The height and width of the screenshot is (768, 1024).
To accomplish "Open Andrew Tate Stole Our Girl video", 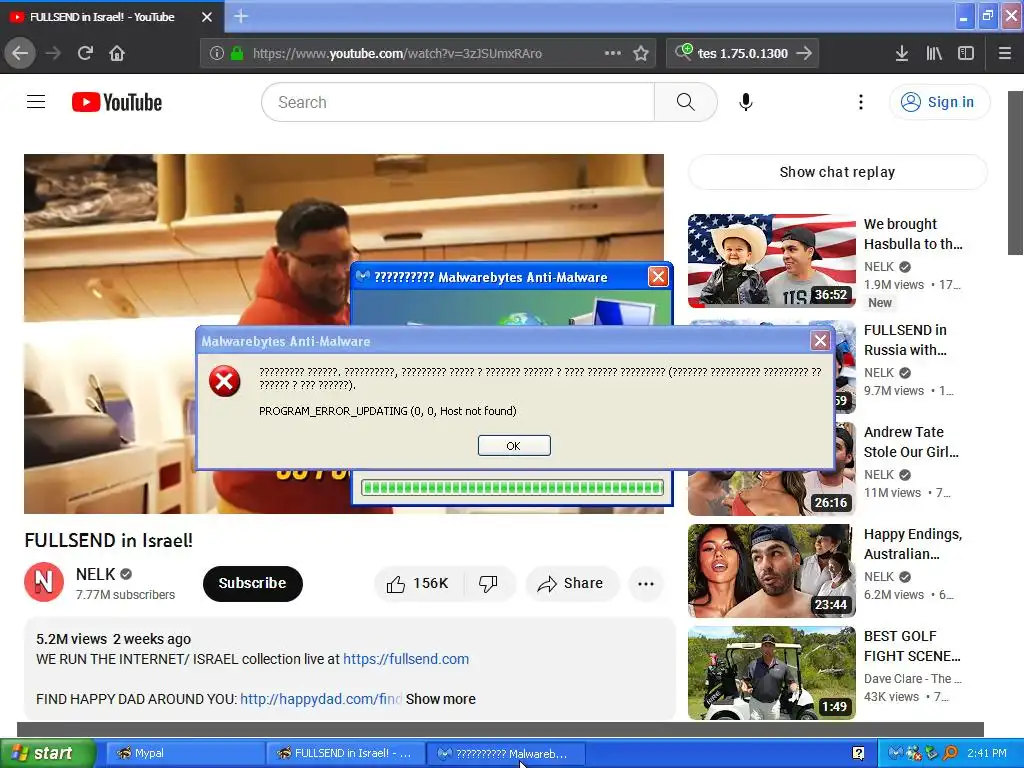I will coord(911,441).
